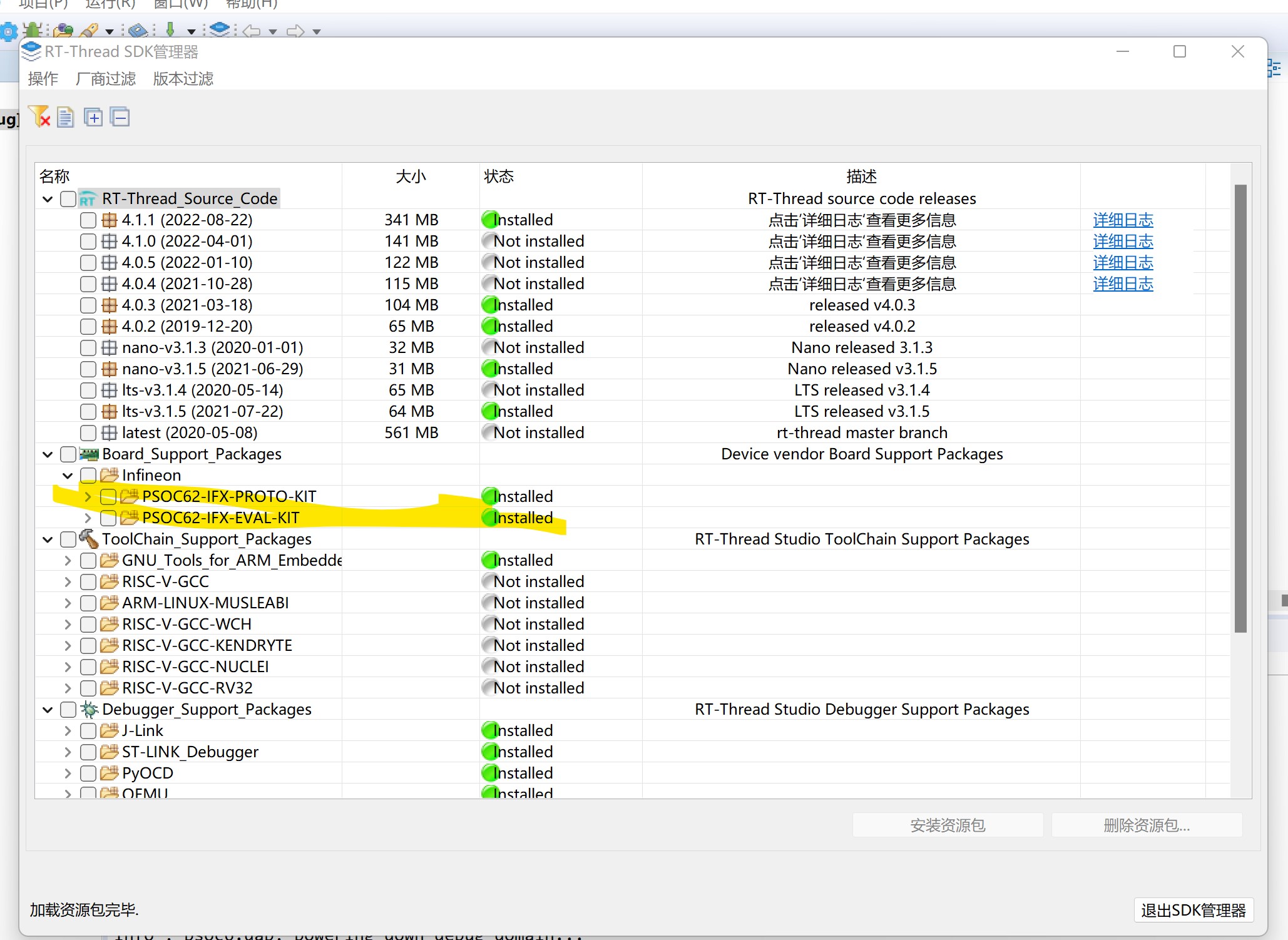Screen dimensions: 1288x940
Task: Click the 描述 column header
Action: [x=861, y=176]
